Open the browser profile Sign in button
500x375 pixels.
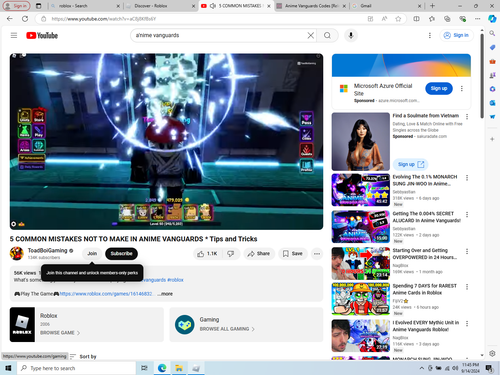tap(17, 6)
